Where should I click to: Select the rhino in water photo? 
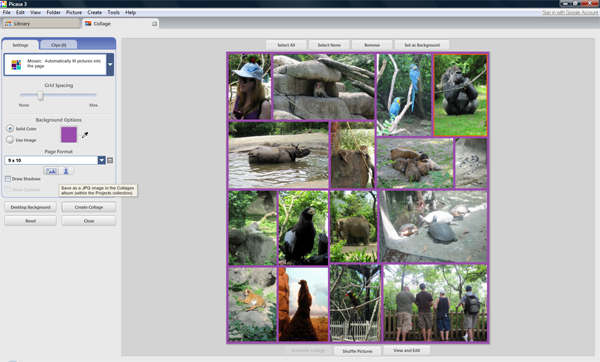pos(279,155)
